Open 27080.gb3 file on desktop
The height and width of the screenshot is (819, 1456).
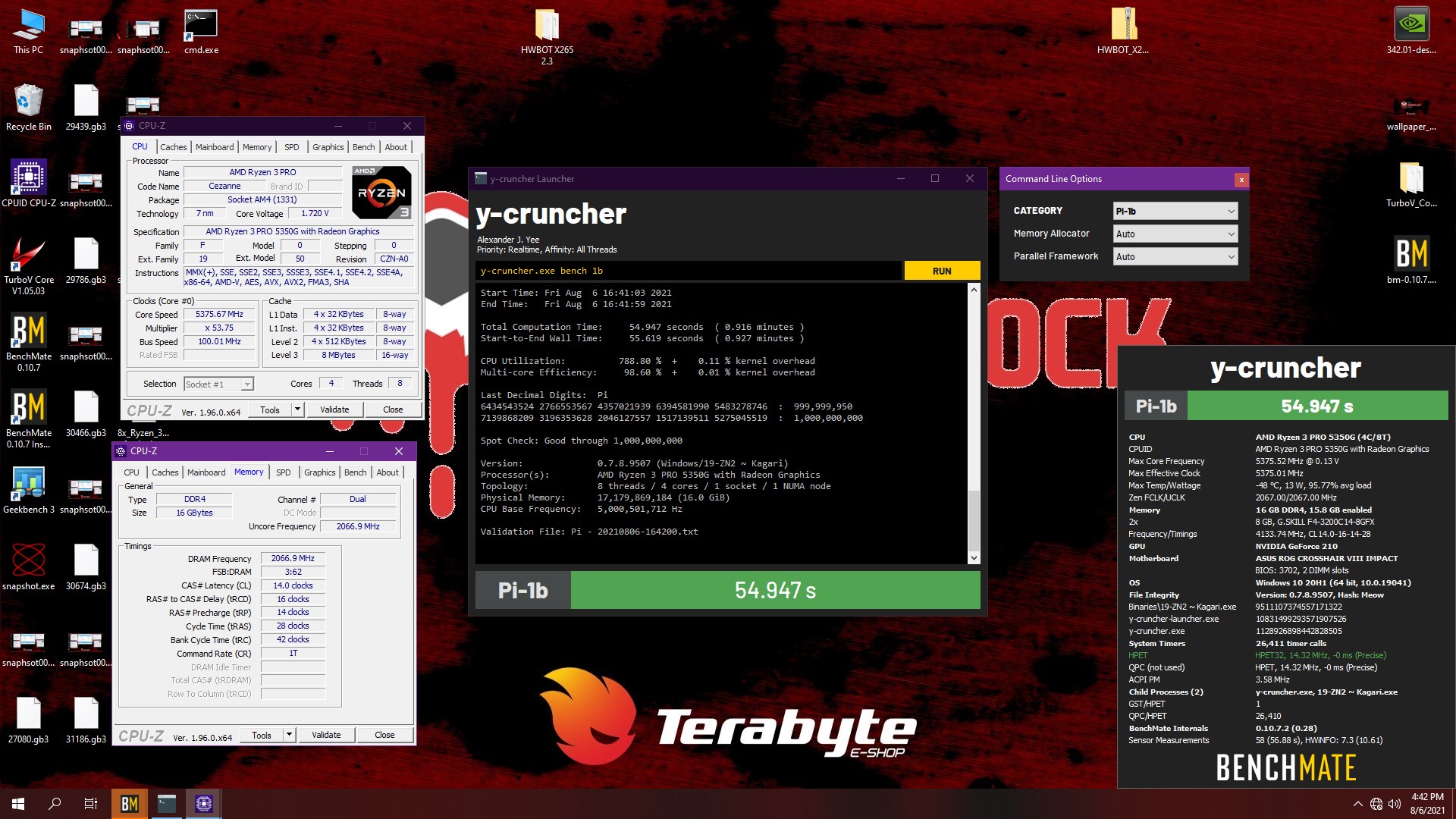click(29, 720)
